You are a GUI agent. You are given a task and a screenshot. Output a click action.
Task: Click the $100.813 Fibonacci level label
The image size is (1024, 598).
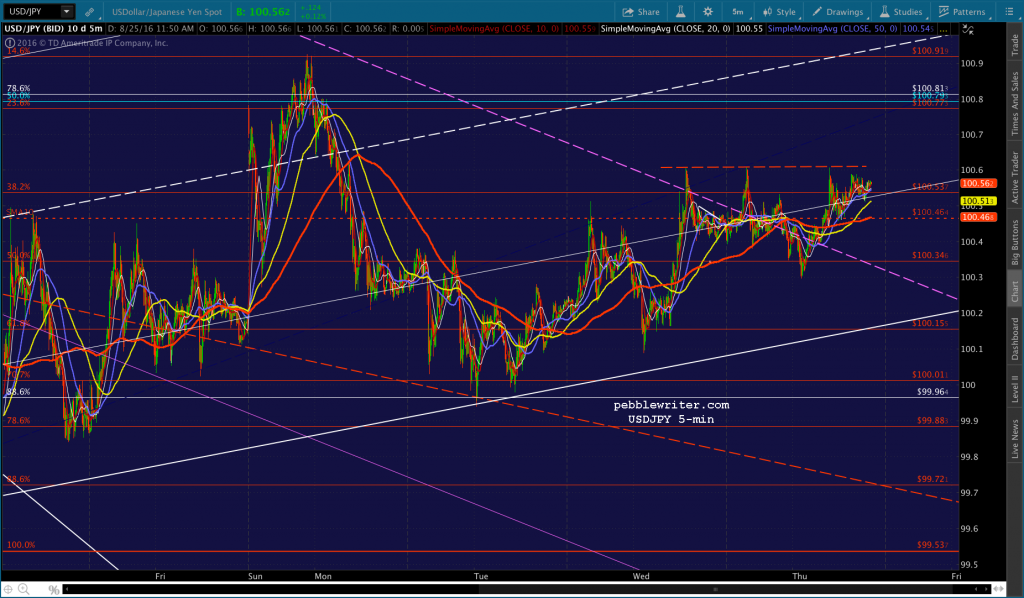(x=930, y=88)
